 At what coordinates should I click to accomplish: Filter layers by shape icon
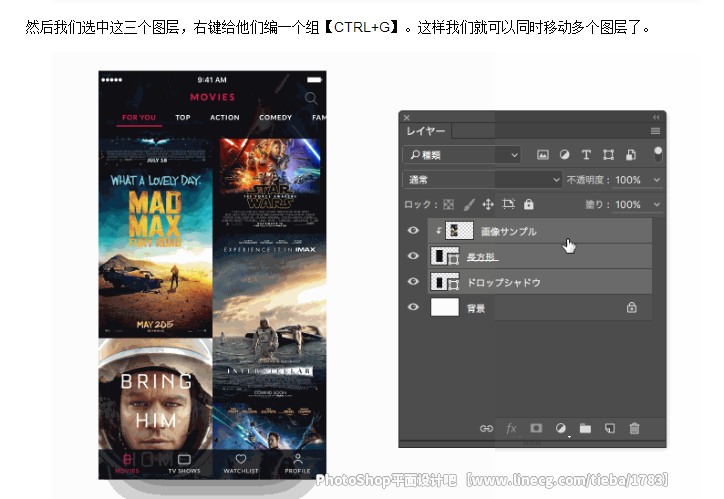[609, 155]
